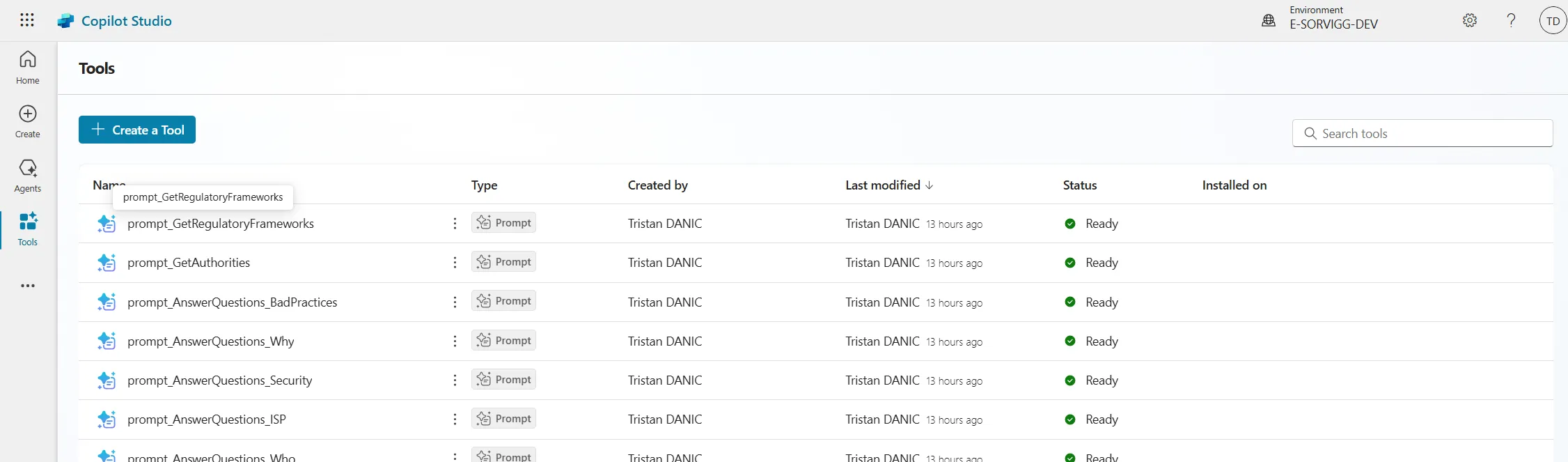The width and height of the screenshot is (1568, 462).
Task: Open Create in the left sidebar
Action: (28, 121)
